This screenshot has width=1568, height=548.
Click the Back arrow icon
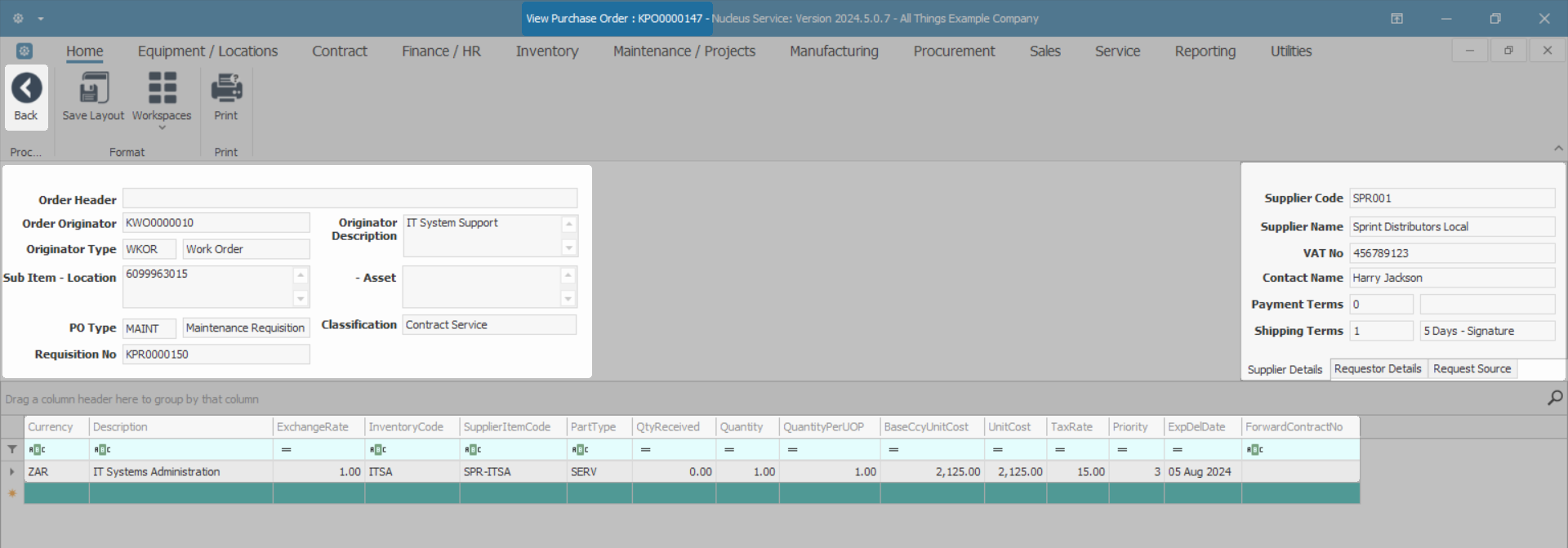pyautogui.click(x=26, y=88)
